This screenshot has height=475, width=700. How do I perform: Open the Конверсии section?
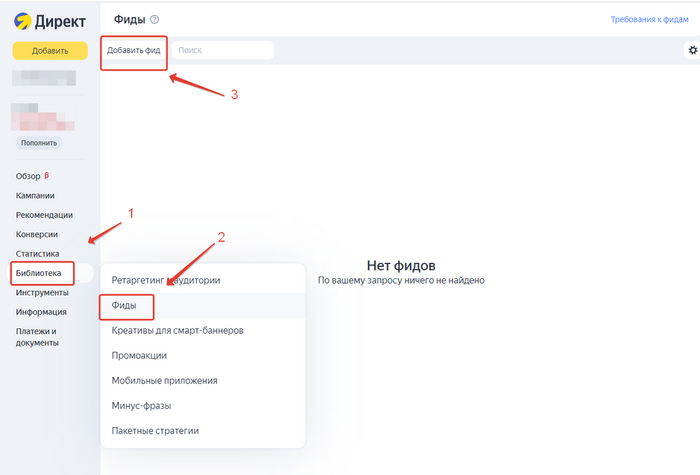point(37,234)
